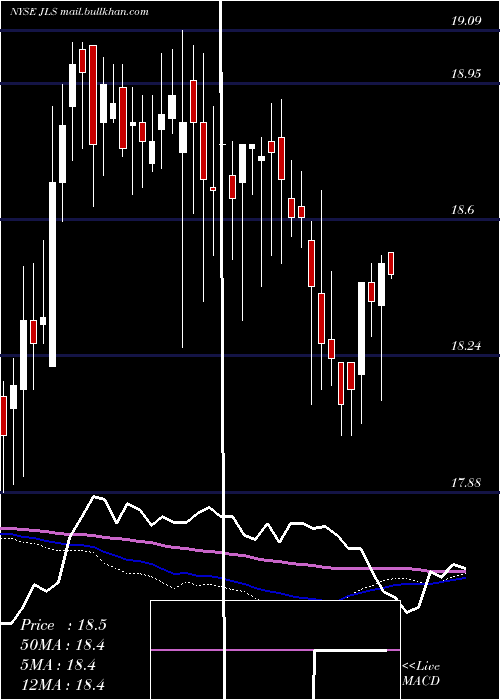Click the '50MA : 18.4' readout
Image resolution: width=500 pixels, height=700 pixels.
pos(63,645)
